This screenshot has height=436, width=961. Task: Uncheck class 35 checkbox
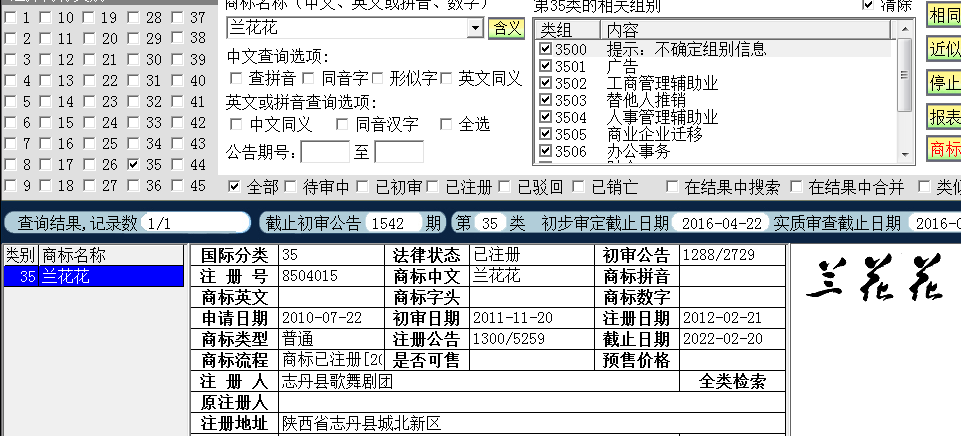coord(133,164)
